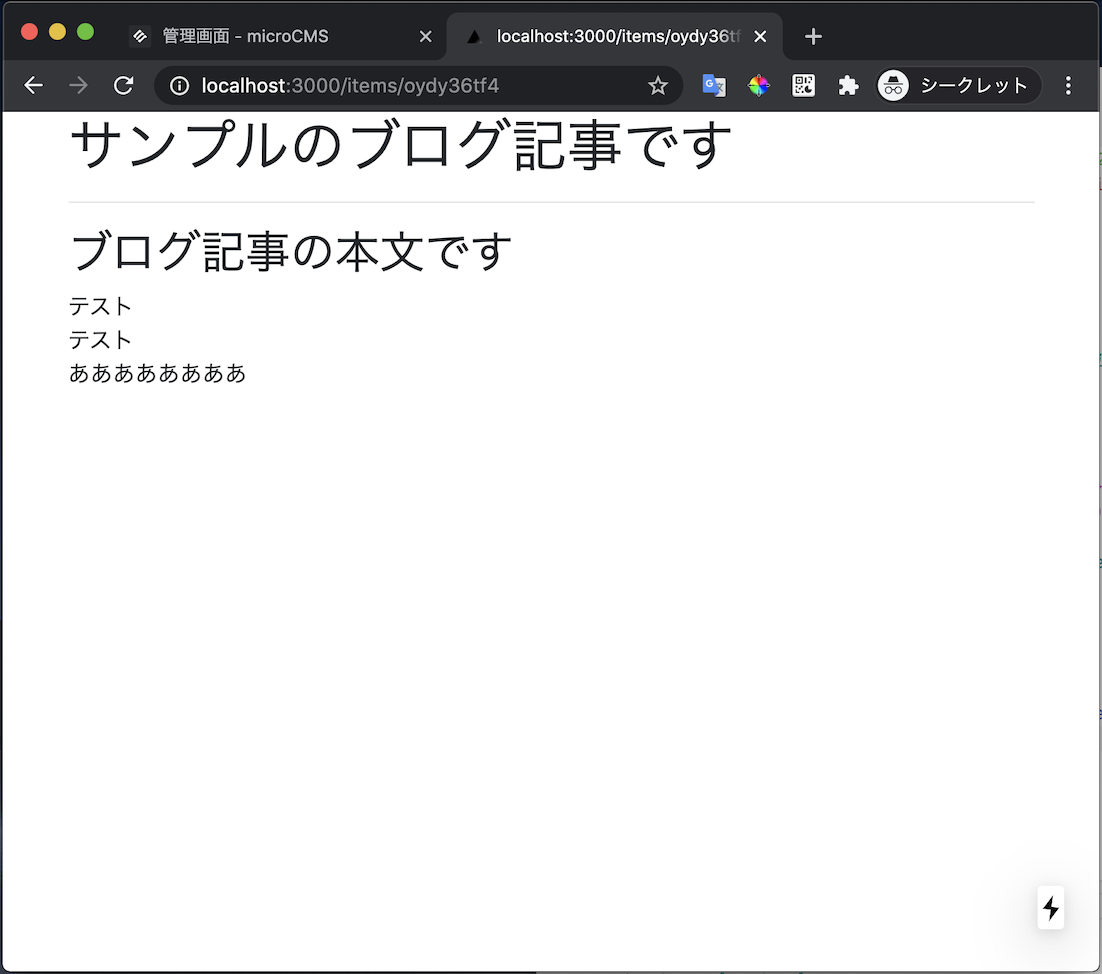Open the Chrome three-dot menu

point(1068,86)
